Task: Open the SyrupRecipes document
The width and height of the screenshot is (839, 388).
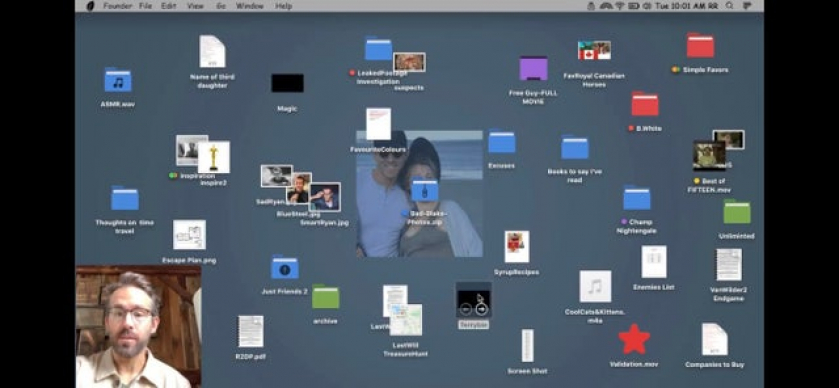Action: coord(517,247)
